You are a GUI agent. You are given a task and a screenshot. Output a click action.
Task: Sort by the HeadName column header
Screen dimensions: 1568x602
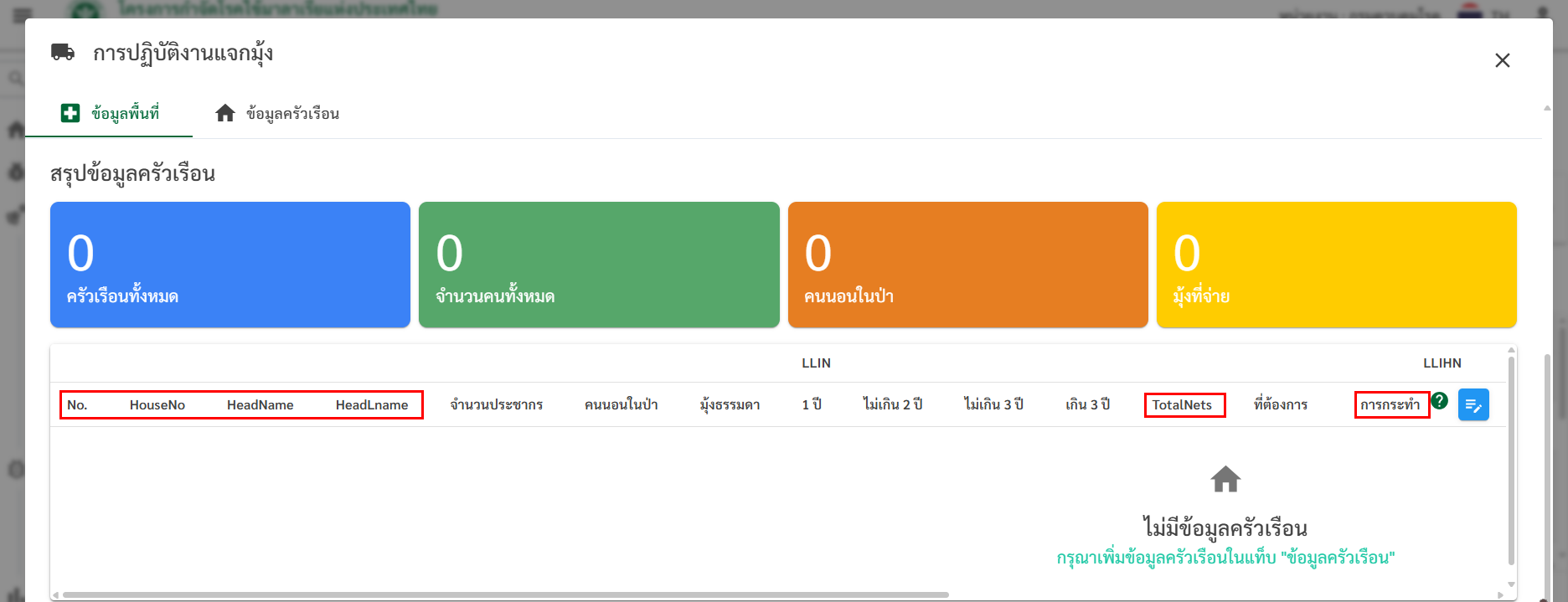260,405
